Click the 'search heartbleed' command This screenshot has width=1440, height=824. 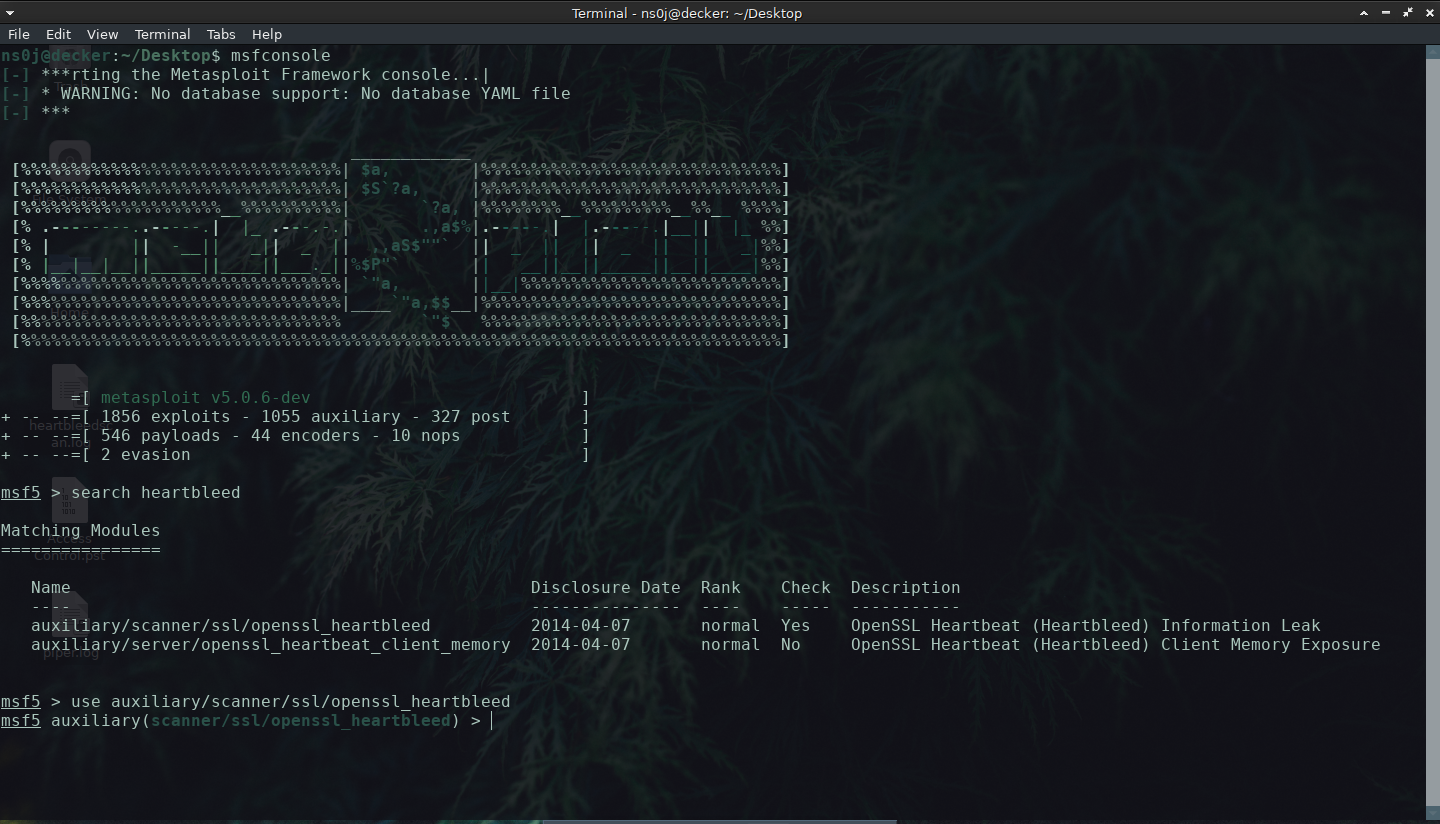pyautogui.click(x=155, y=492)
